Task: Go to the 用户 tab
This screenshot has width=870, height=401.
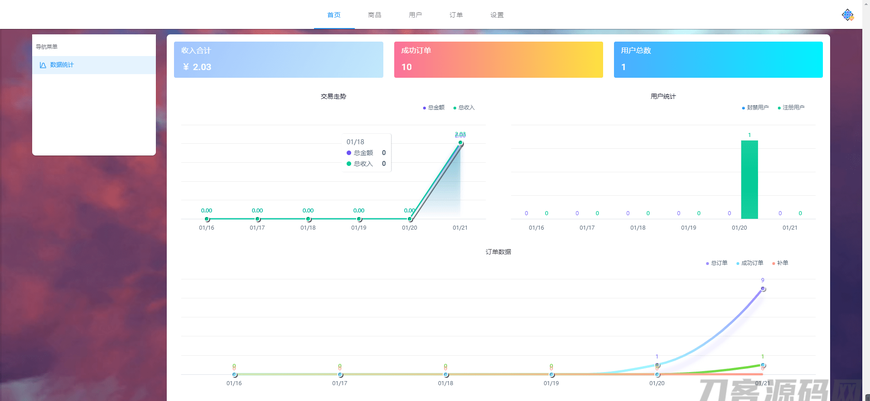Action: tap(415, 15)
